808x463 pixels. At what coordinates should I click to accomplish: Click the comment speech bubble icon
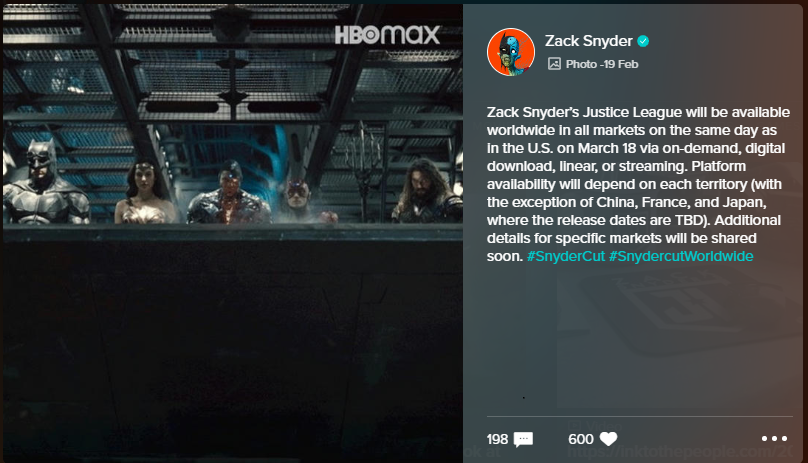523,439
